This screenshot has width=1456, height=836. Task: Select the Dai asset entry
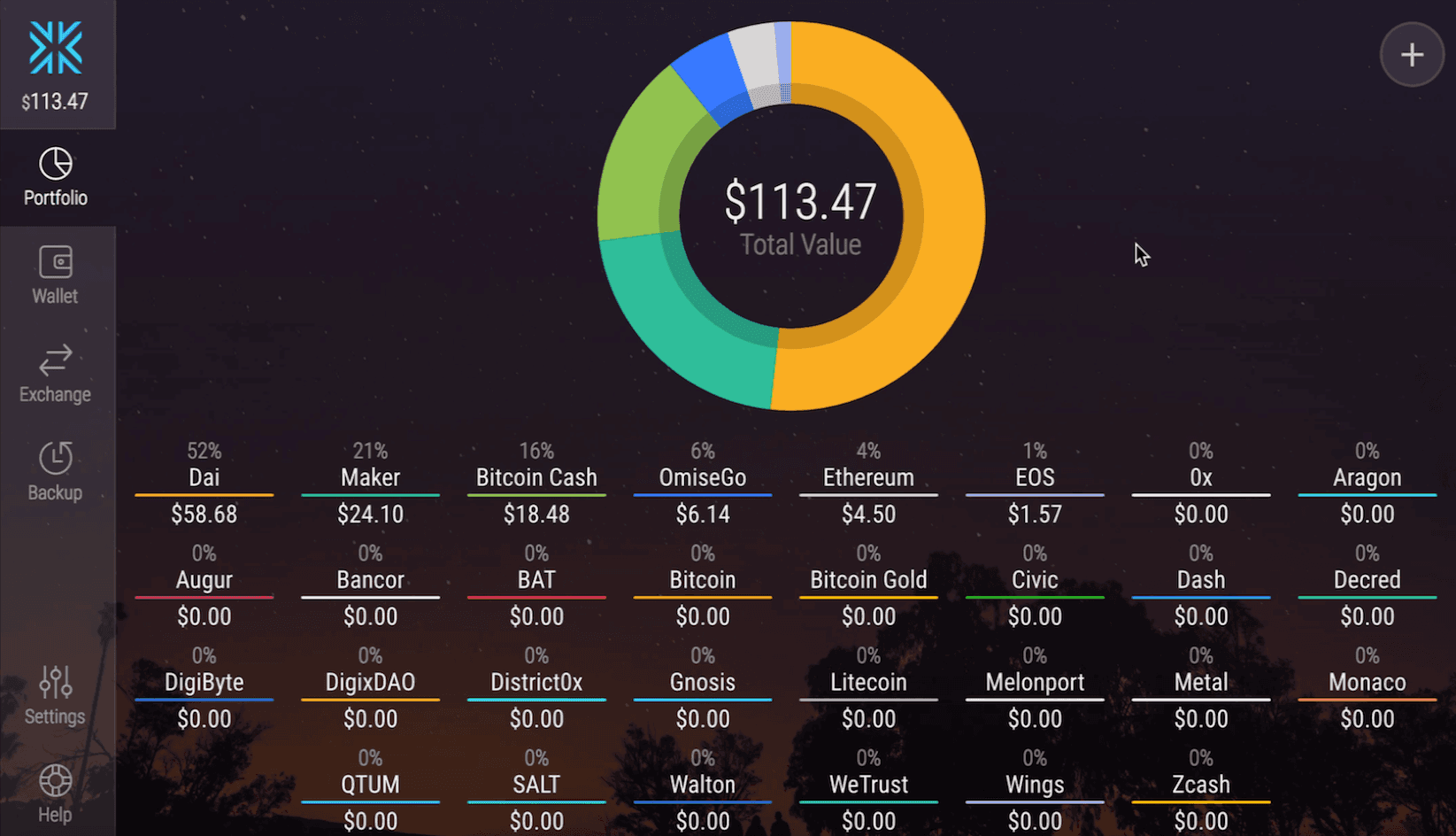click(204, 483)
